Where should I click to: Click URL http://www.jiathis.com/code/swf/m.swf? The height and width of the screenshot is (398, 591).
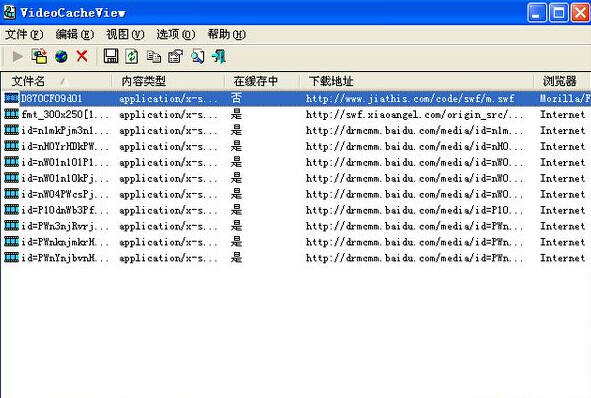pyautogui.click(x=410, y=99)
